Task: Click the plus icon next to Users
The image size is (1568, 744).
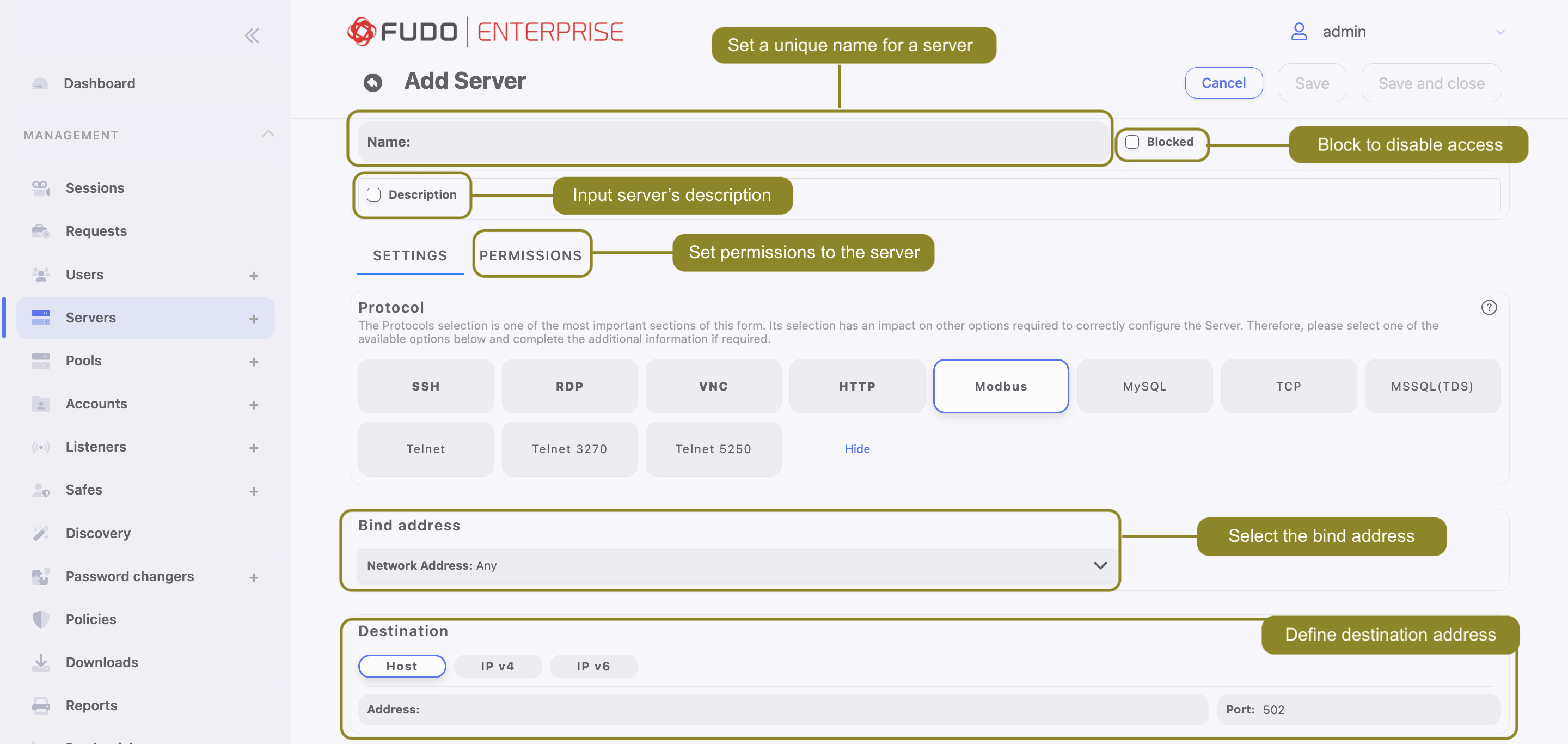Action: (x=254, y=276)
